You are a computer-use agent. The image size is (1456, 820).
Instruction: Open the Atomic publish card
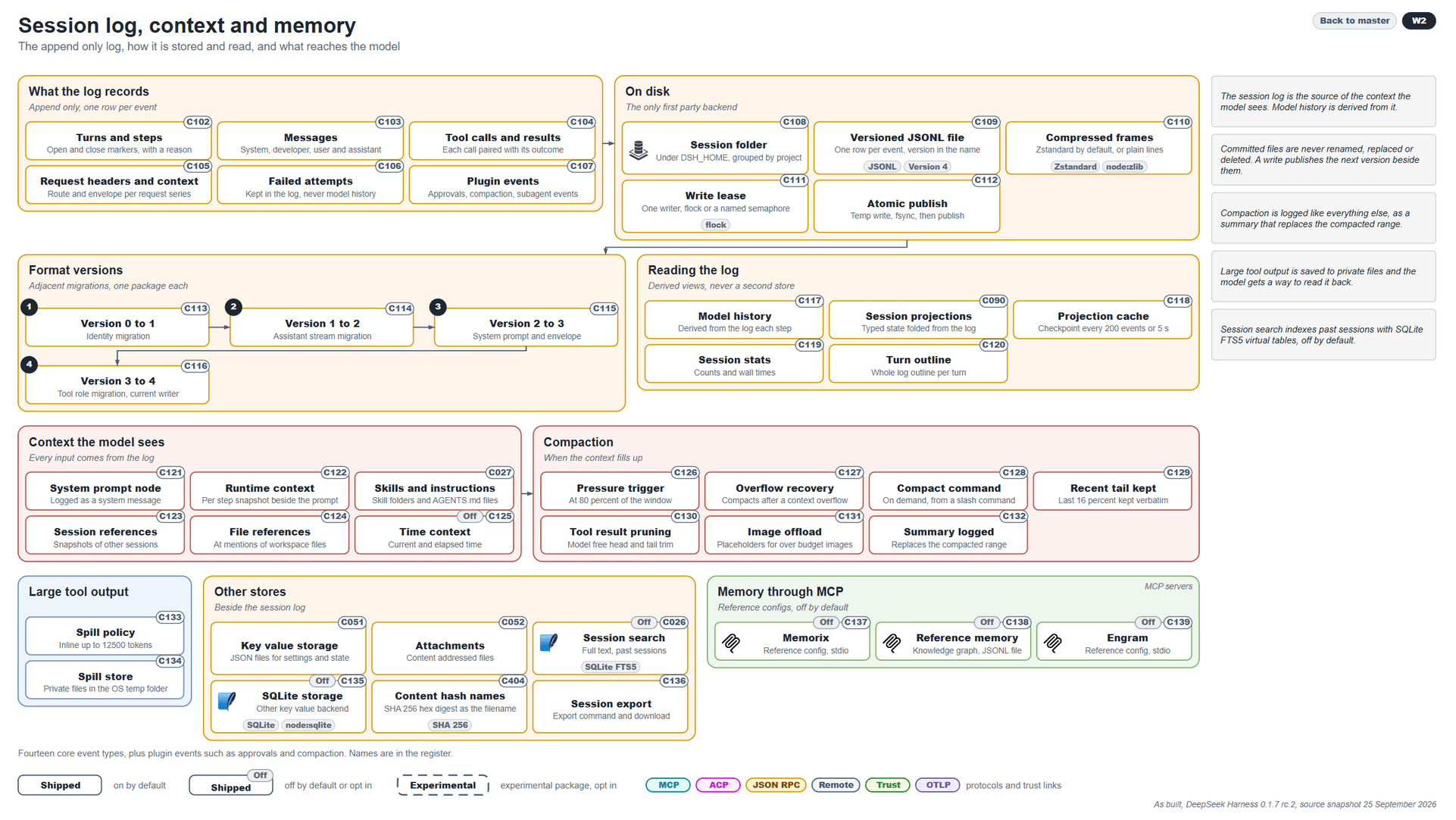[907, 207]
